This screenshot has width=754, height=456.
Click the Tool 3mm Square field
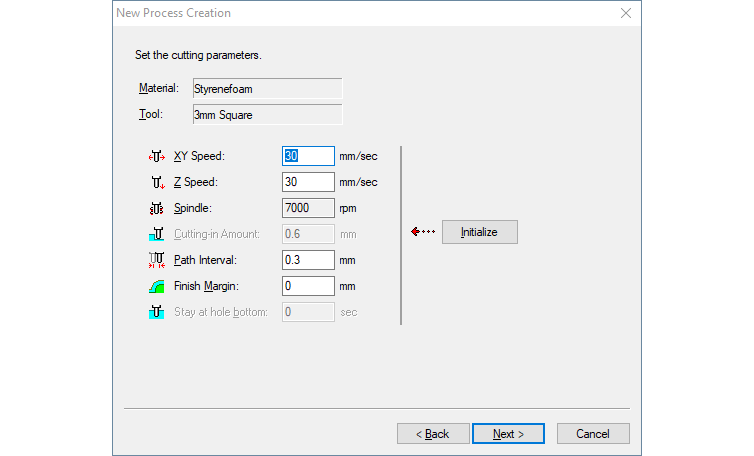(267, 114)
